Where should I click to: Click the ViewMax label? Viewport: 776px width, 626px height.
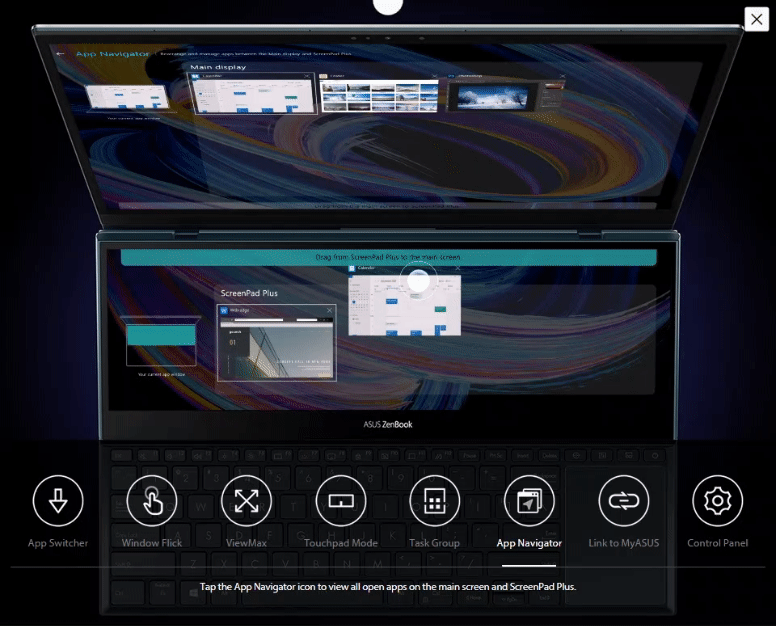[x=246, y=543]
